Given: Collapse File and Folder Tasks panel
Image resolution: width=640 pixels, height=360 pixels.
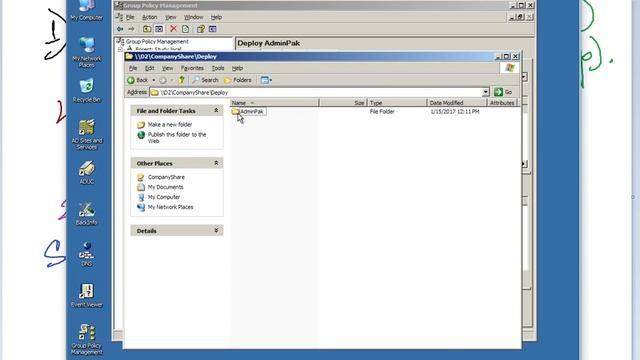Looking at the screenshot, I should pyautogui.click(x=216, y=111).
